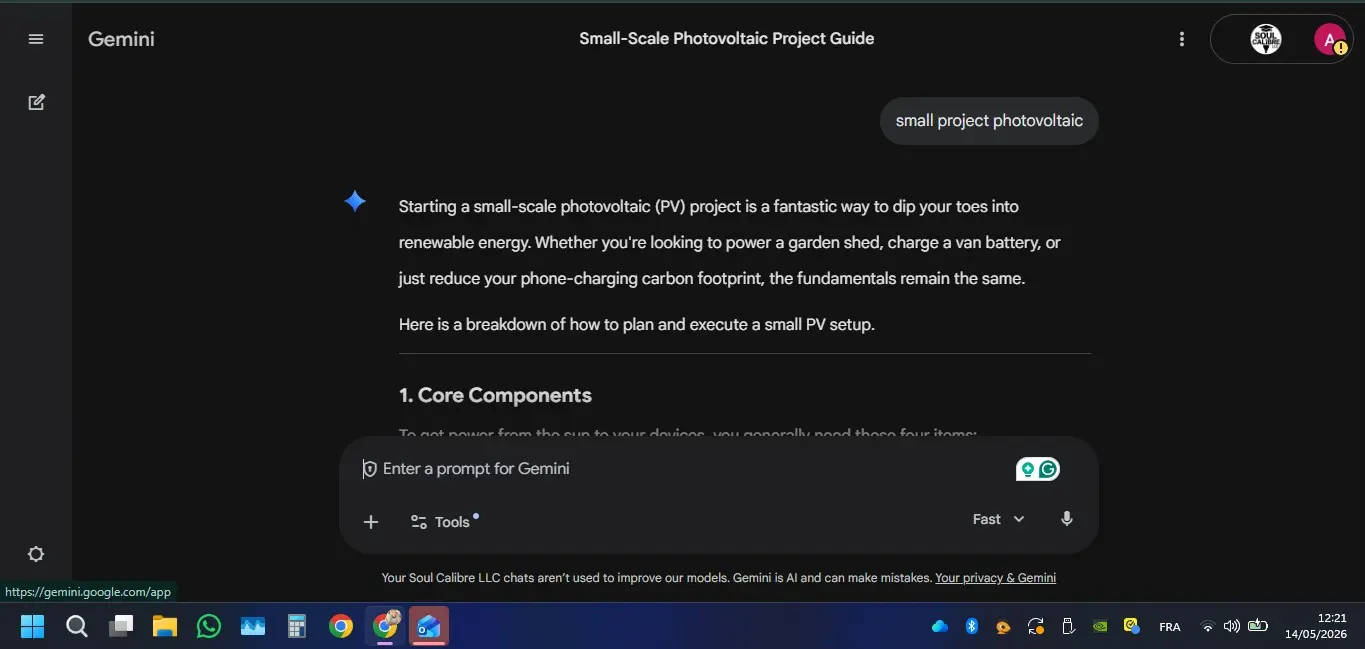Open Settings gear in left sidebar
This screenshot has height=649, width=1365.
click(36, 554)
